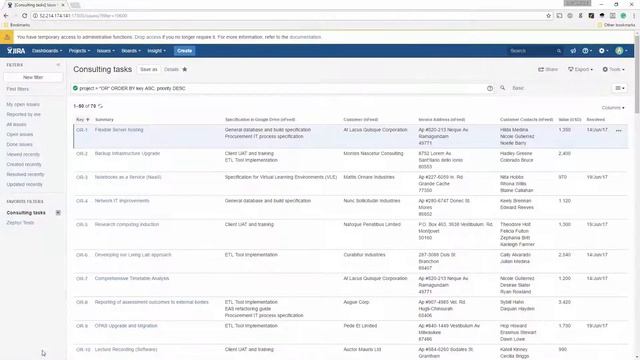Open a new browser tab
This screenshot has height=360, width=640.
(75, 5)
